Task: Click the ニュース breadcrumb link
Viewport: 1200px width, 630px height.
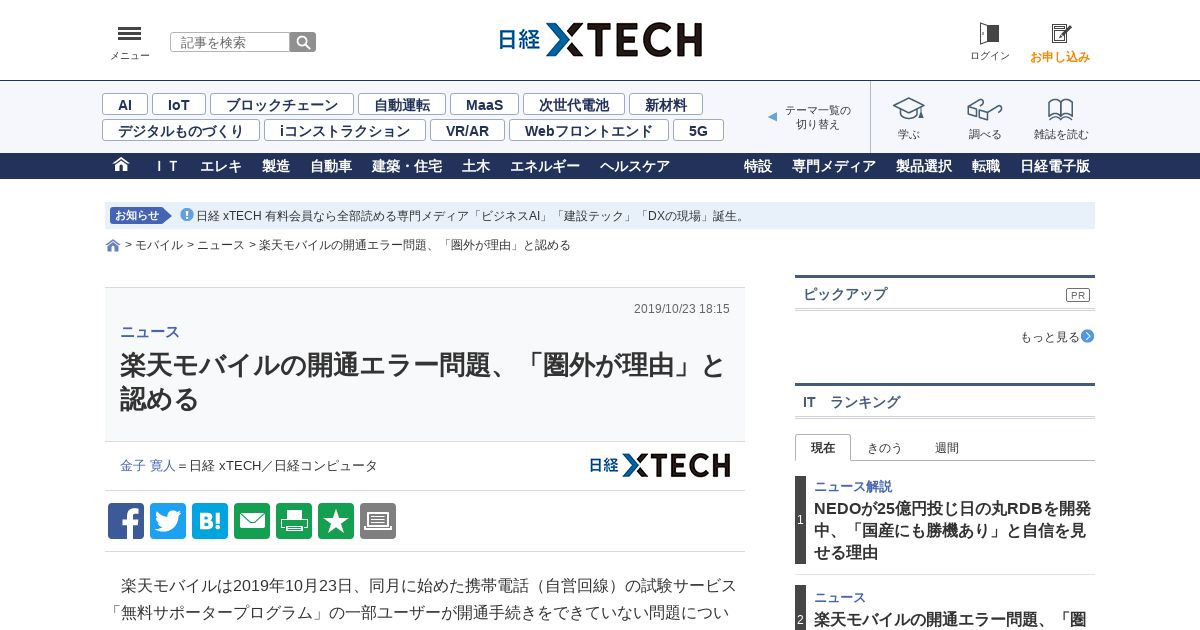Action: [x=221, y=245]
